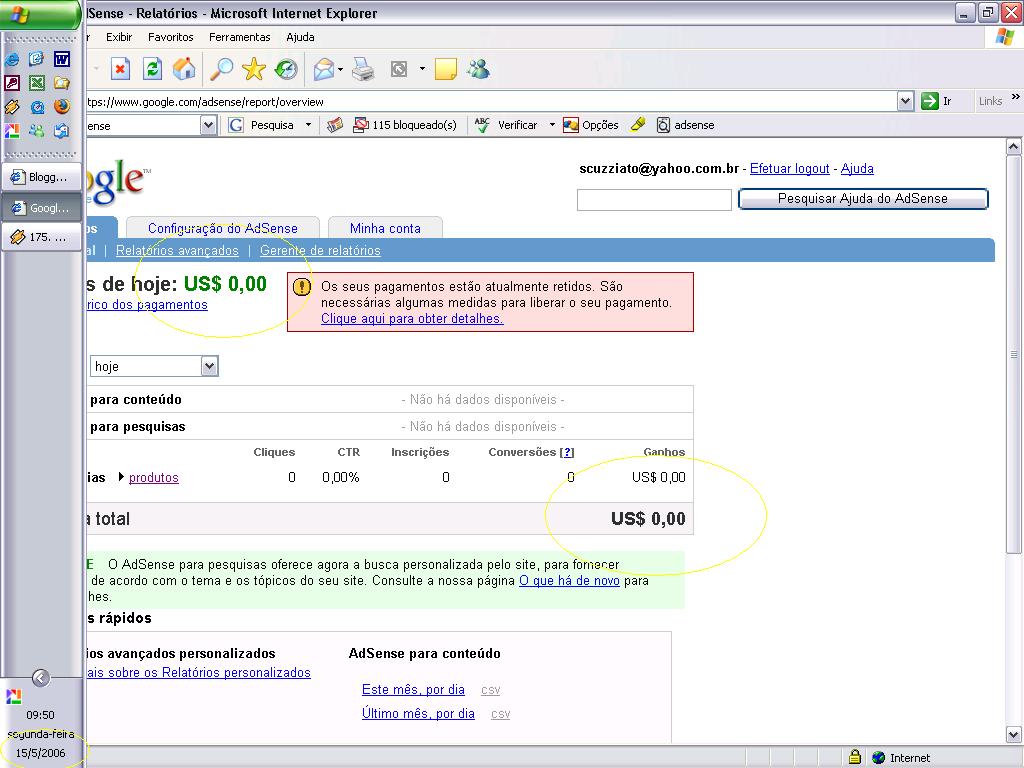Refresh the page with the toolbar icon
This screenshot has height=768, width=1024.
pyautogui.click(x=152, y=69)
